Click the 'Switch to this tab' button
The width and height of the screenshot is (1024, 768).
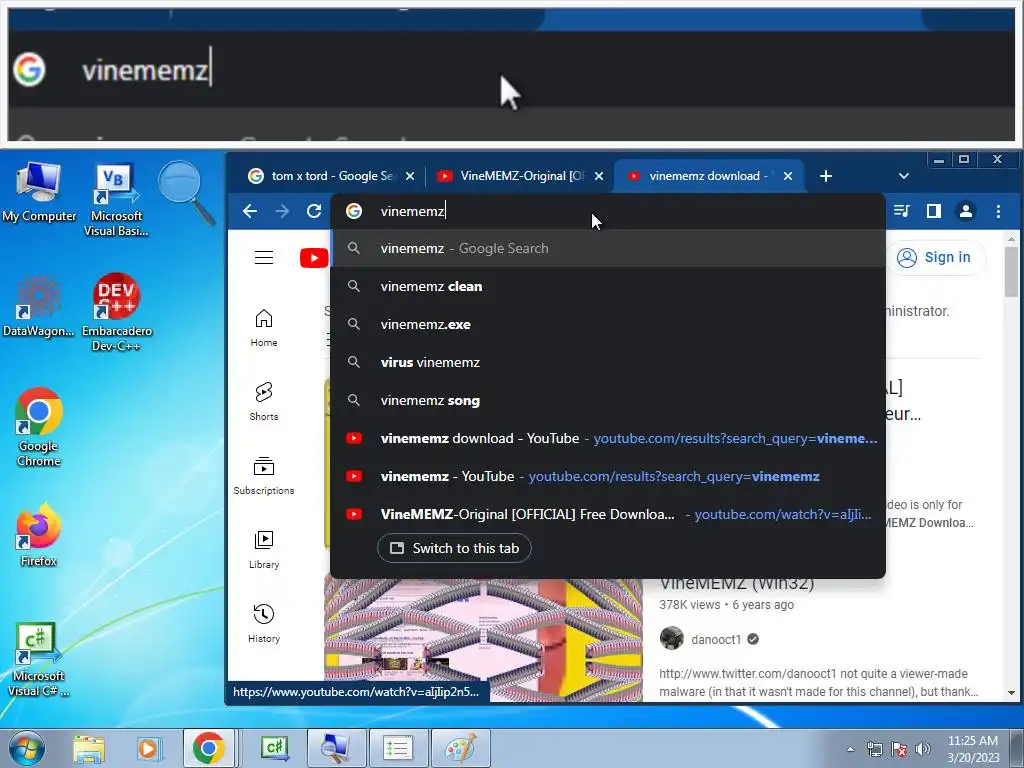[x=454, y=548]
